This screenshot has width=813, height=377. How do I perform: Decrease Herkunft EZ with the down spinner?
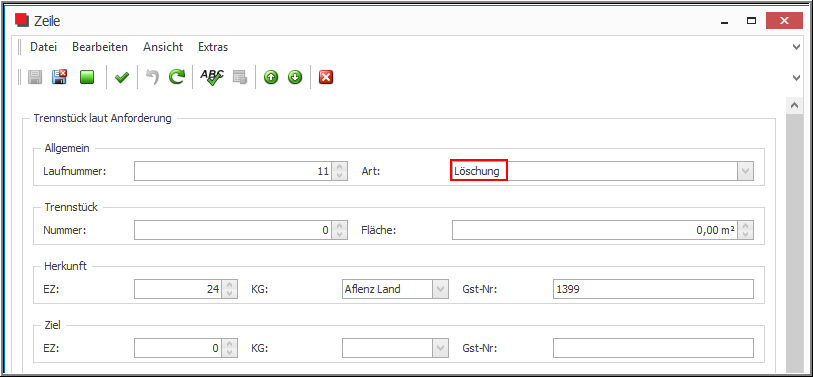230,294
